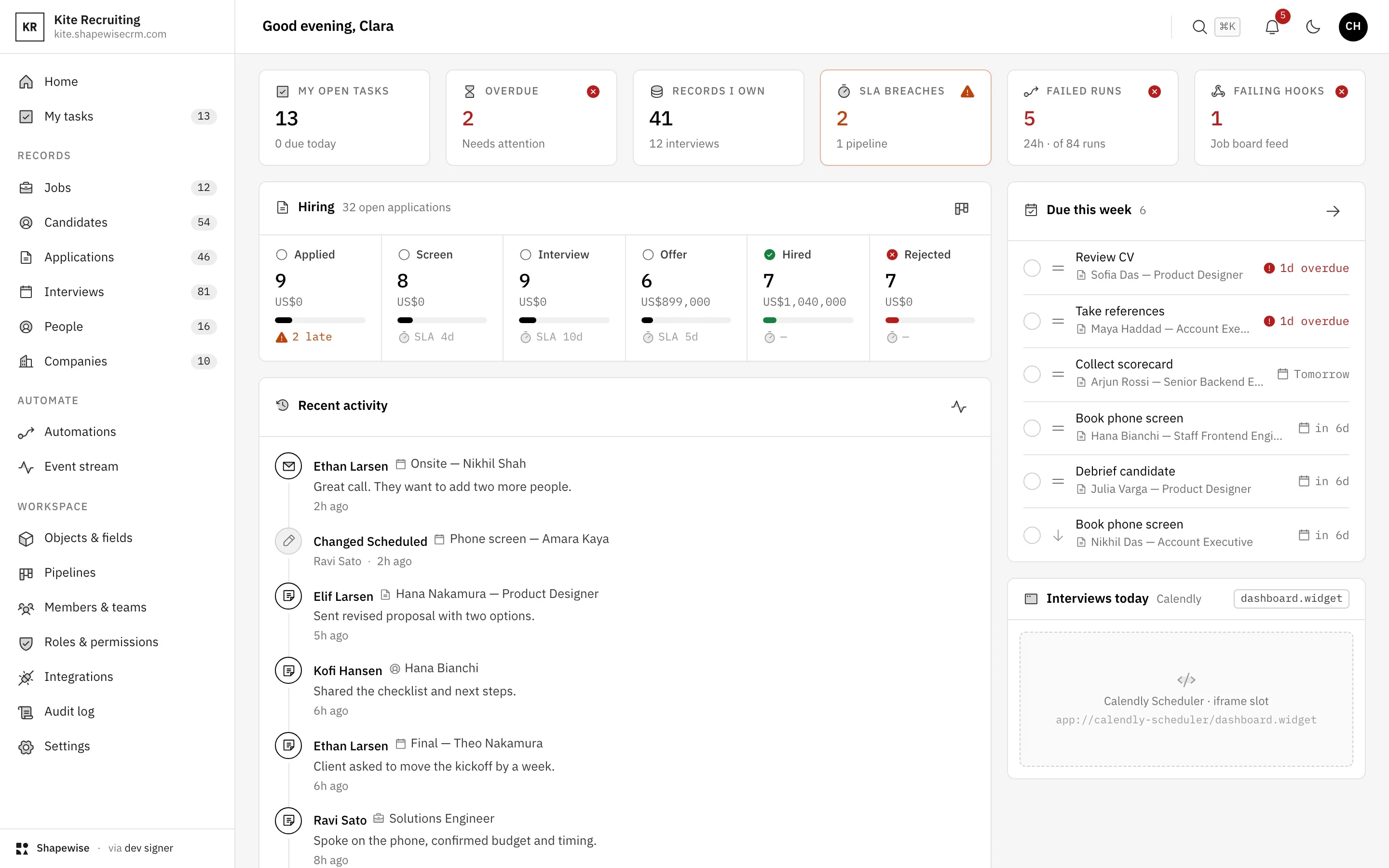This screenshot has height=868, width=1389.
Task: Open Automations in sidebar
Action: 117,432
